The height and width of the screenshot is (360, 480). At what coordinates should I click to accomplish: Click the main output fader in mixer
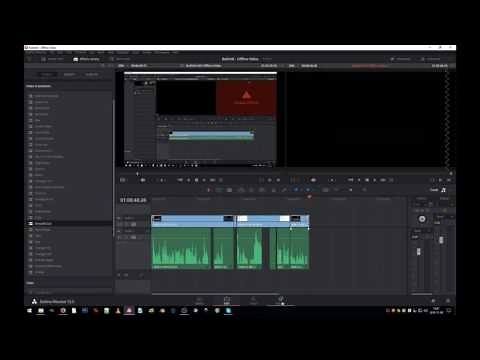pyautogui.click(x=441, y=240)
